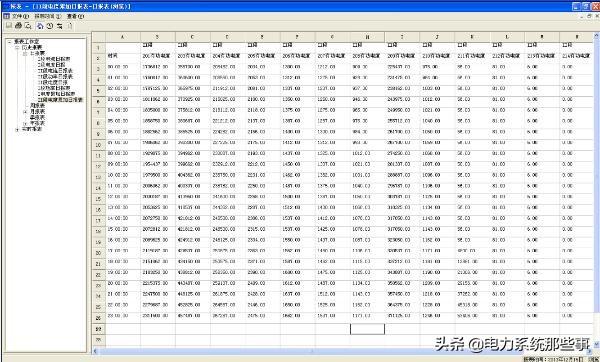Click the print icon in the toolbar
600x362 pixels.
[18, 26]
